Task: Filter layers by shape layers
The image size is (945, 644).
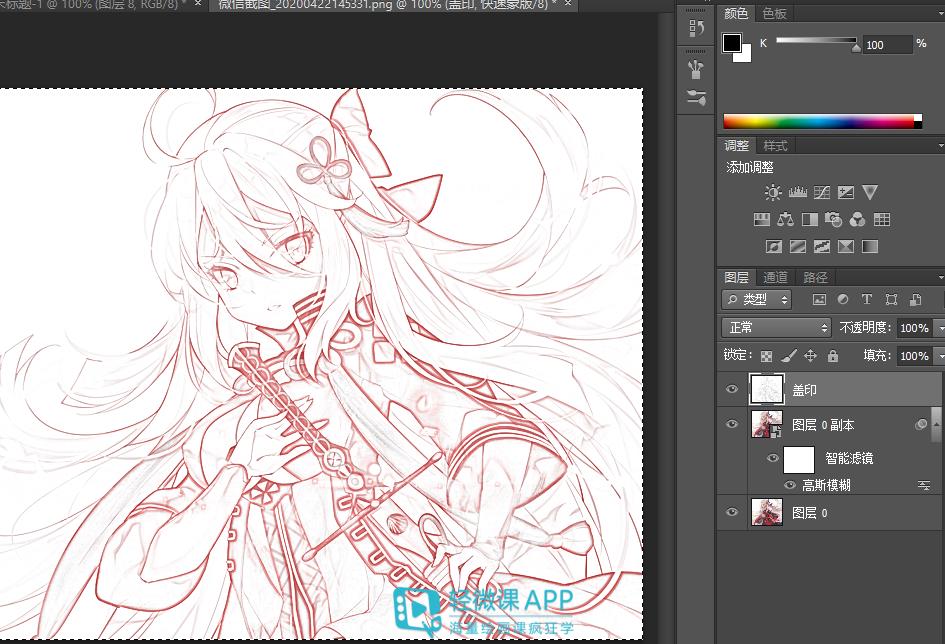Action: tap(891, 299)
